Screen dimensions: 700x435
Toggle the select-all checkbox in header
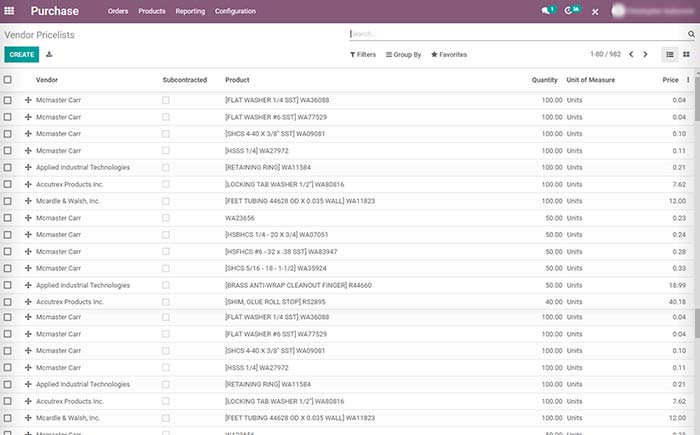[8, 80]
